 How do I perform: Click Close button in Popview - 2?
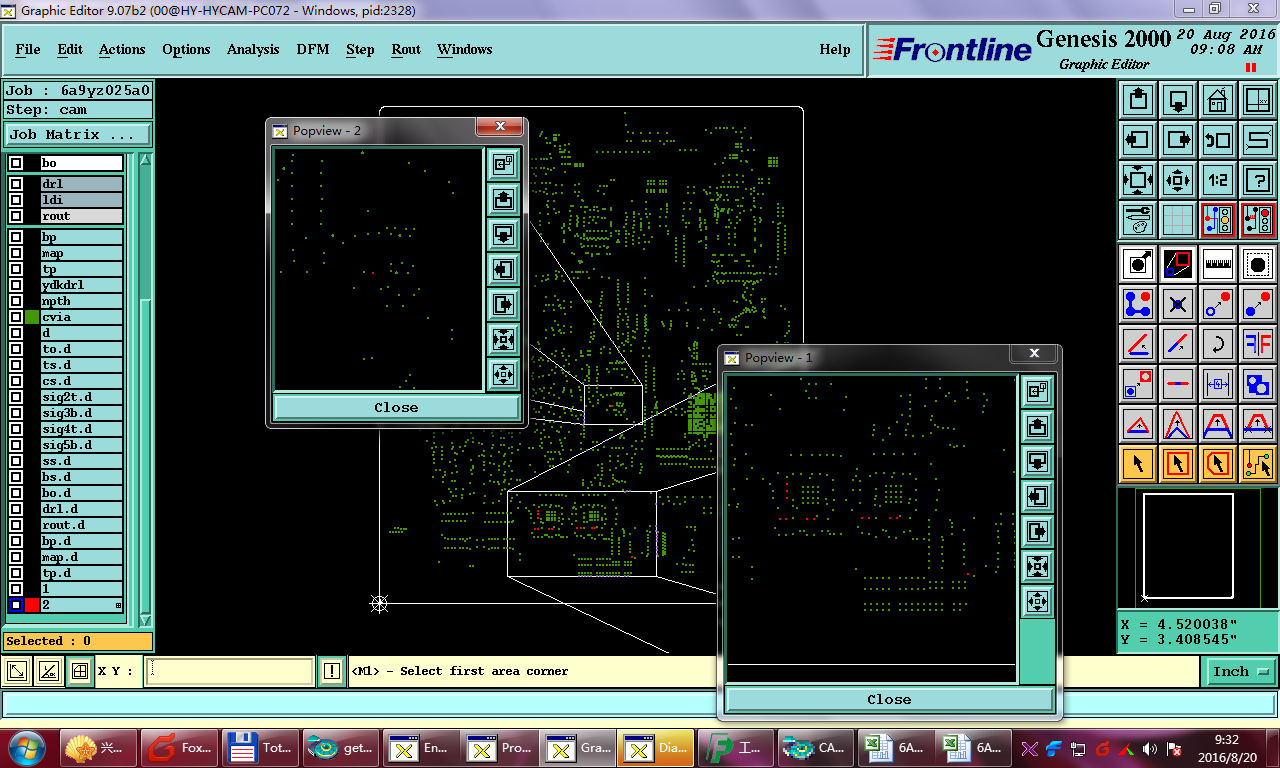pos(396,407)
